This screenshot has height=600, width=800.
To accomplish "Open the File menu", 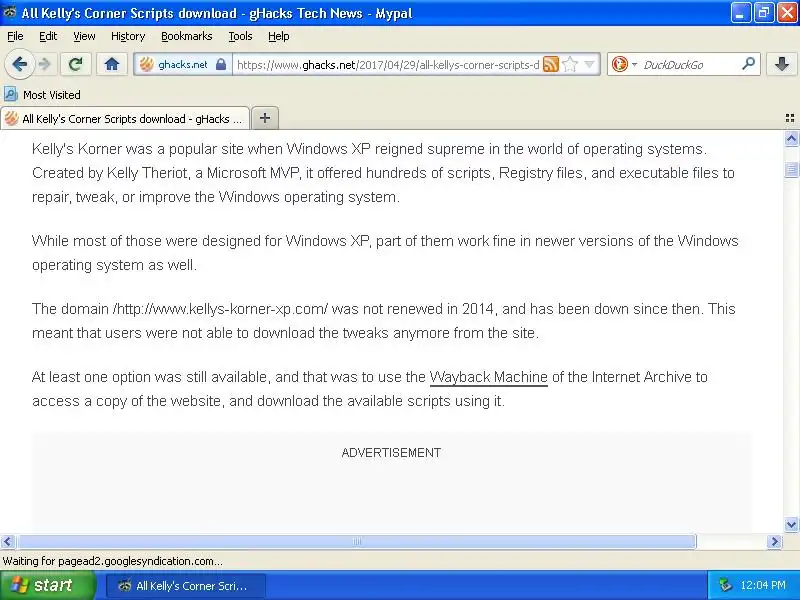I will pyautogui.click(x=15, y=36).
